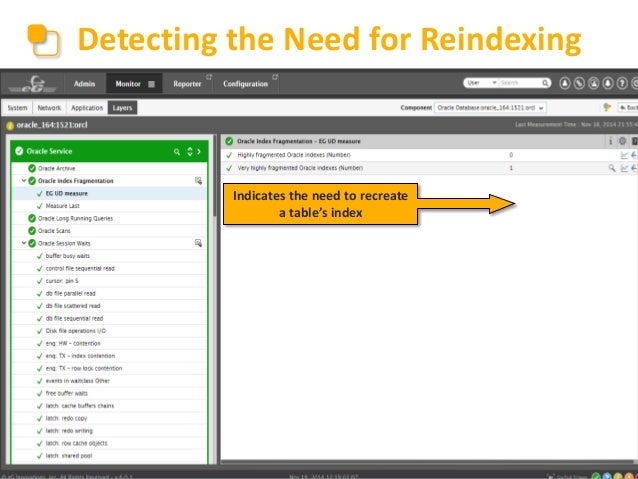Select EG UD measure item
638x479 pixels.
(66, 193)
